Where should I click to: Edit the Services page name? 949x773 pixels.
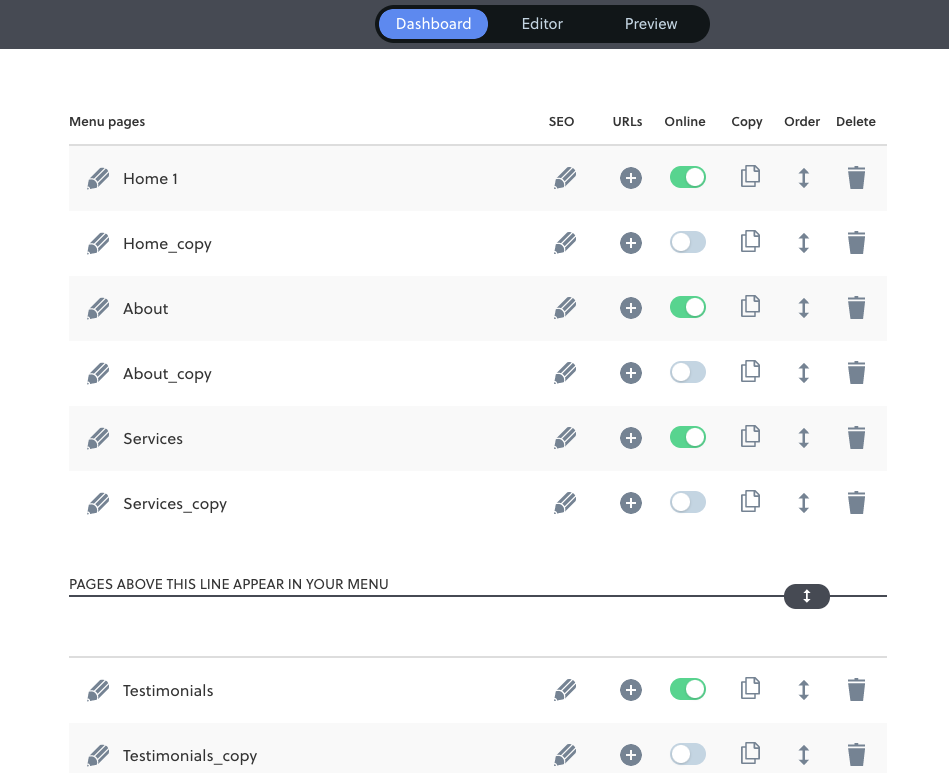coord(98,438)
